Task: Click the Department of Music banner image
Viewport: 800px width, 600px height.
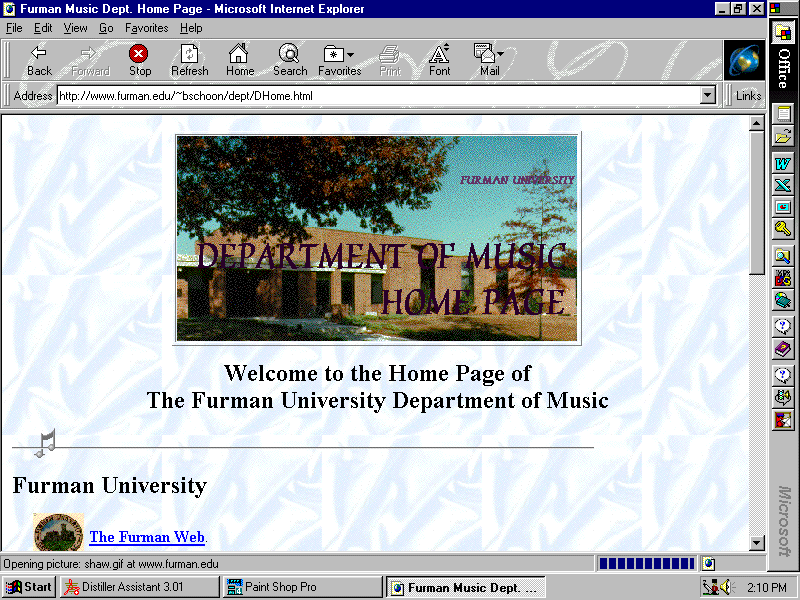Action: click(377, 238)
